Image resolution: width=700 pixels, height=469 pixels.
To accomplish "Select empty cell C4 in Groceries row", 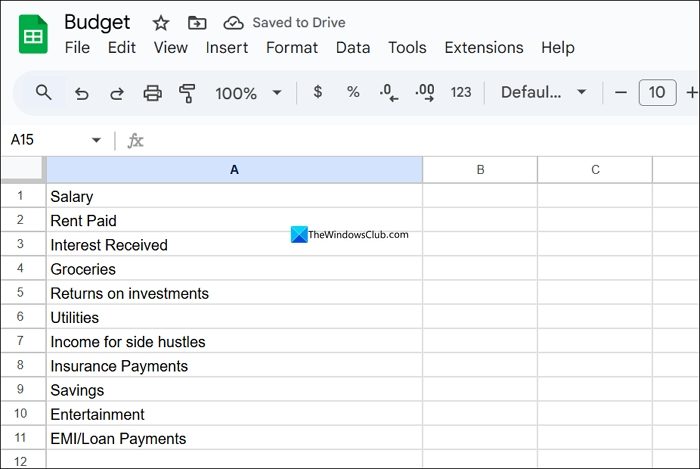I will click(595, 268).
